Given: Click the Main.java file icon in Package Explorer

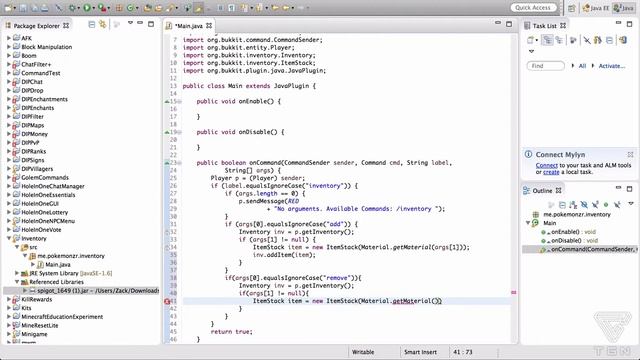Looking at the screenshot, I should point(40,264).
